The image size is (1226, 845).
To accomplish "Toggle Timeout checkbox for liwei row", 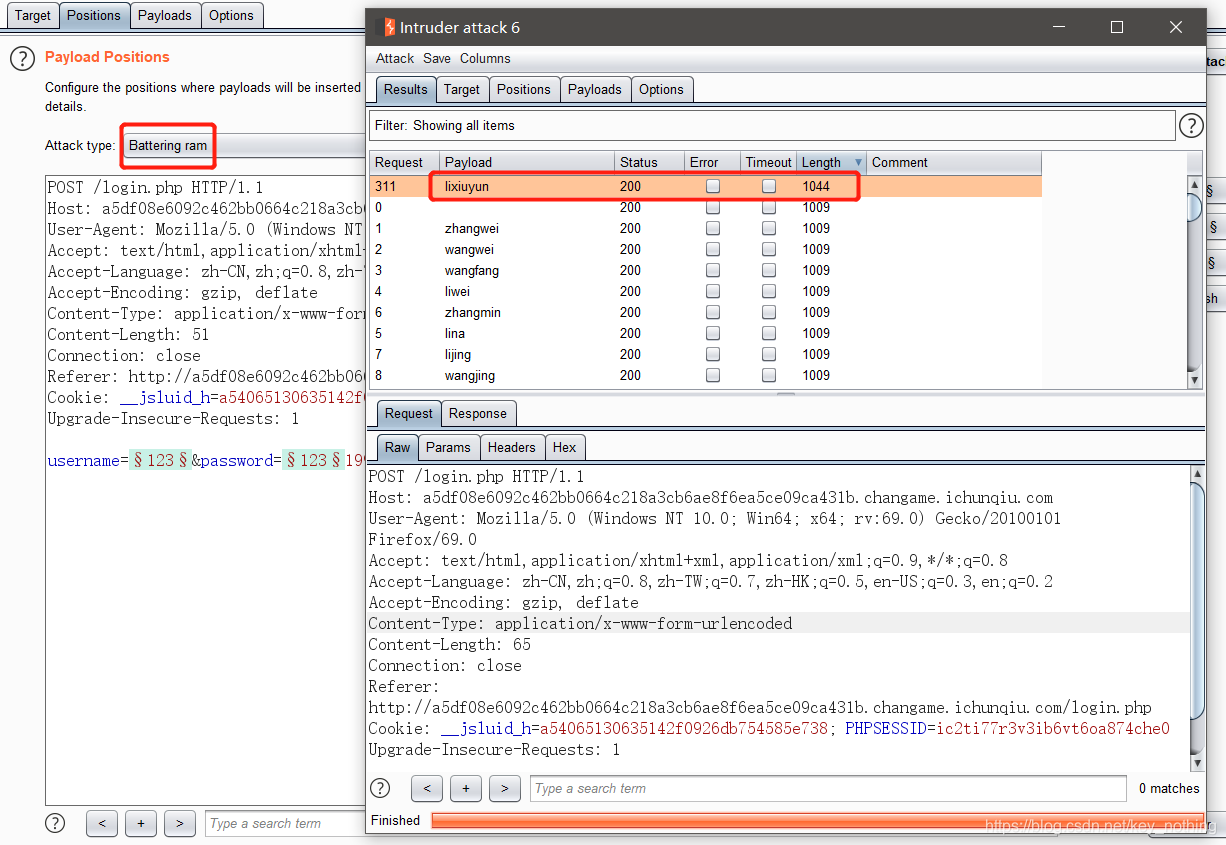I will tap(769, 291).
